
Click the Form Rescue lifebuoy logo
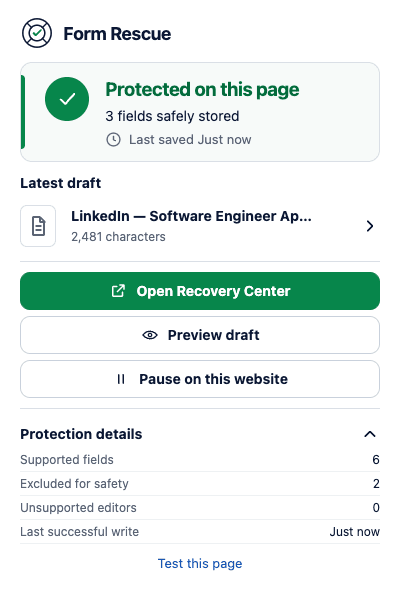coord(37,33)
